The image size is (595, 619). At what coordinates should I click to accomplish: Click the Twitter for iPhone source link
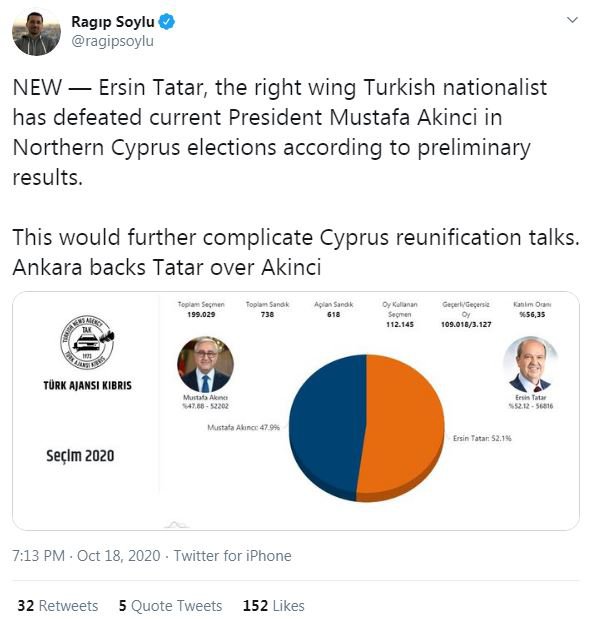(233, 556)
